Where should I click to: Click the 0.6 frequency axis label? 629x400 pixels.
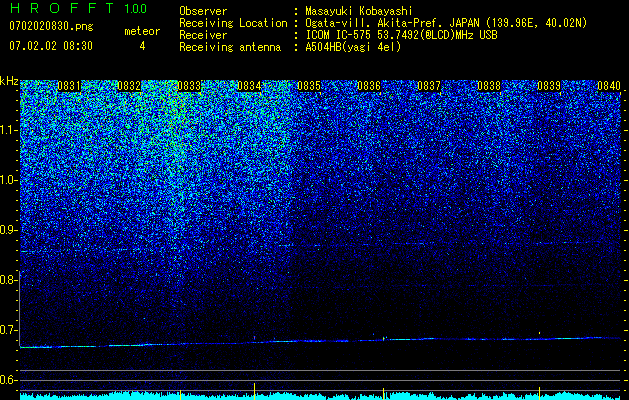pos(9,380)
